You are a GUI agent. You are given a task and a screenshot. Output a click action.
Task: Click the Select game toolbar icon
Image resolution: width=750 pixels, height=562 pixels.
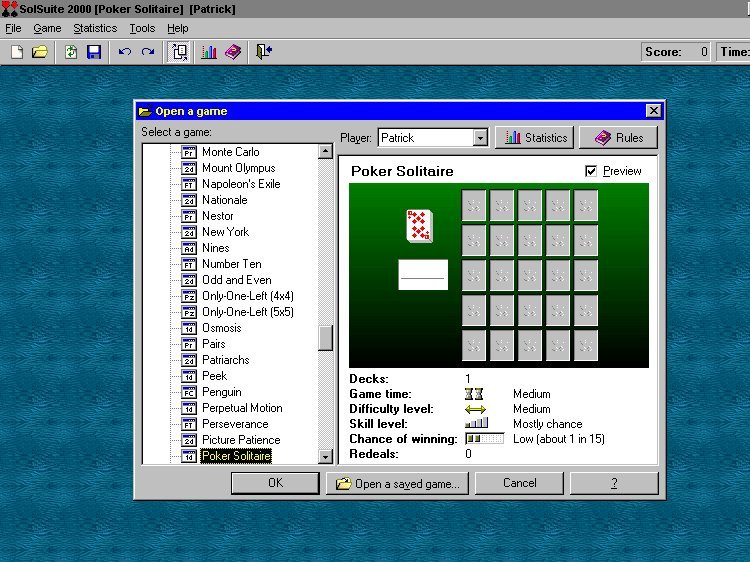(x=179, y=52)
